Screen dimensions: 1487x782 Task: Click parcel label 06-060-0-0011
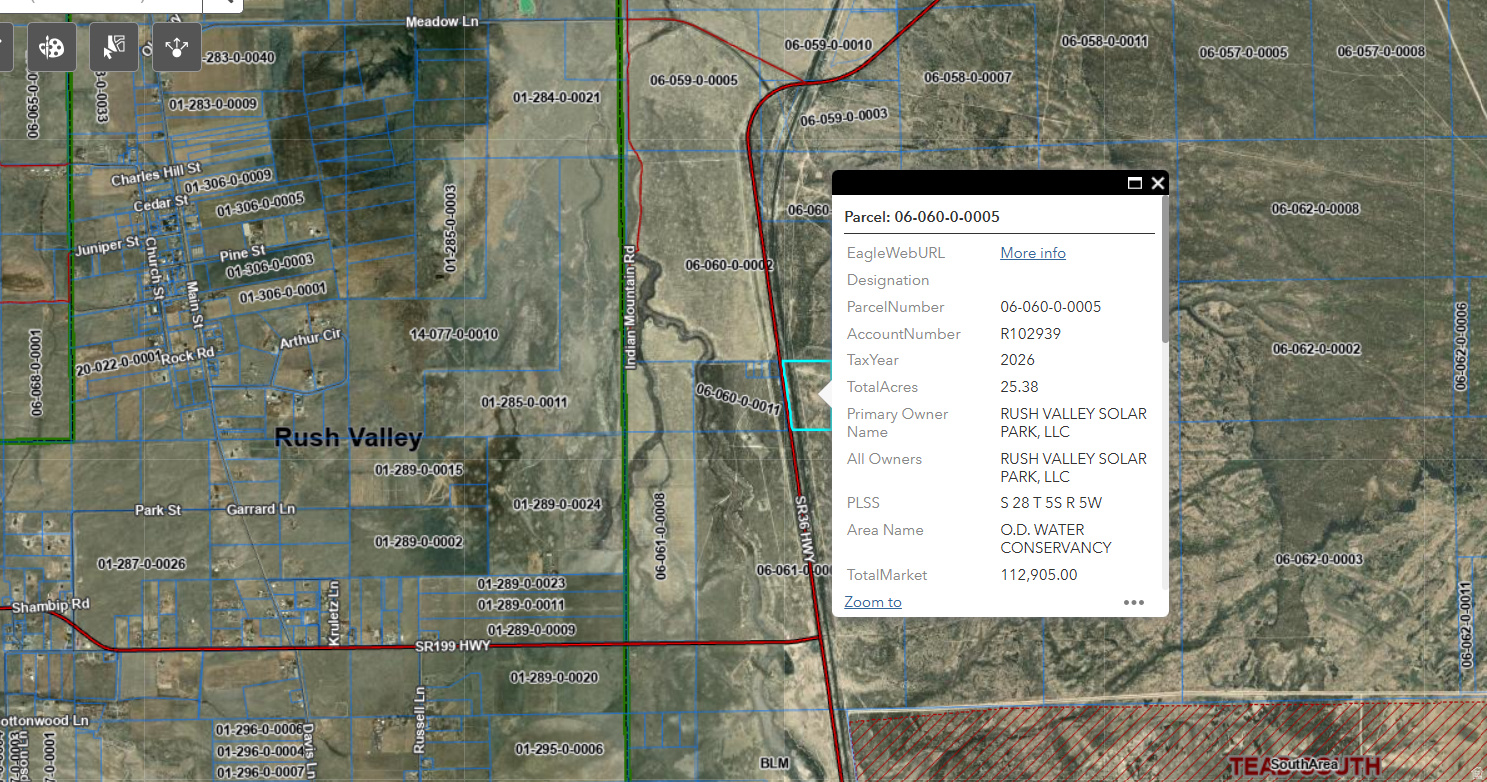tap(738, 399)
